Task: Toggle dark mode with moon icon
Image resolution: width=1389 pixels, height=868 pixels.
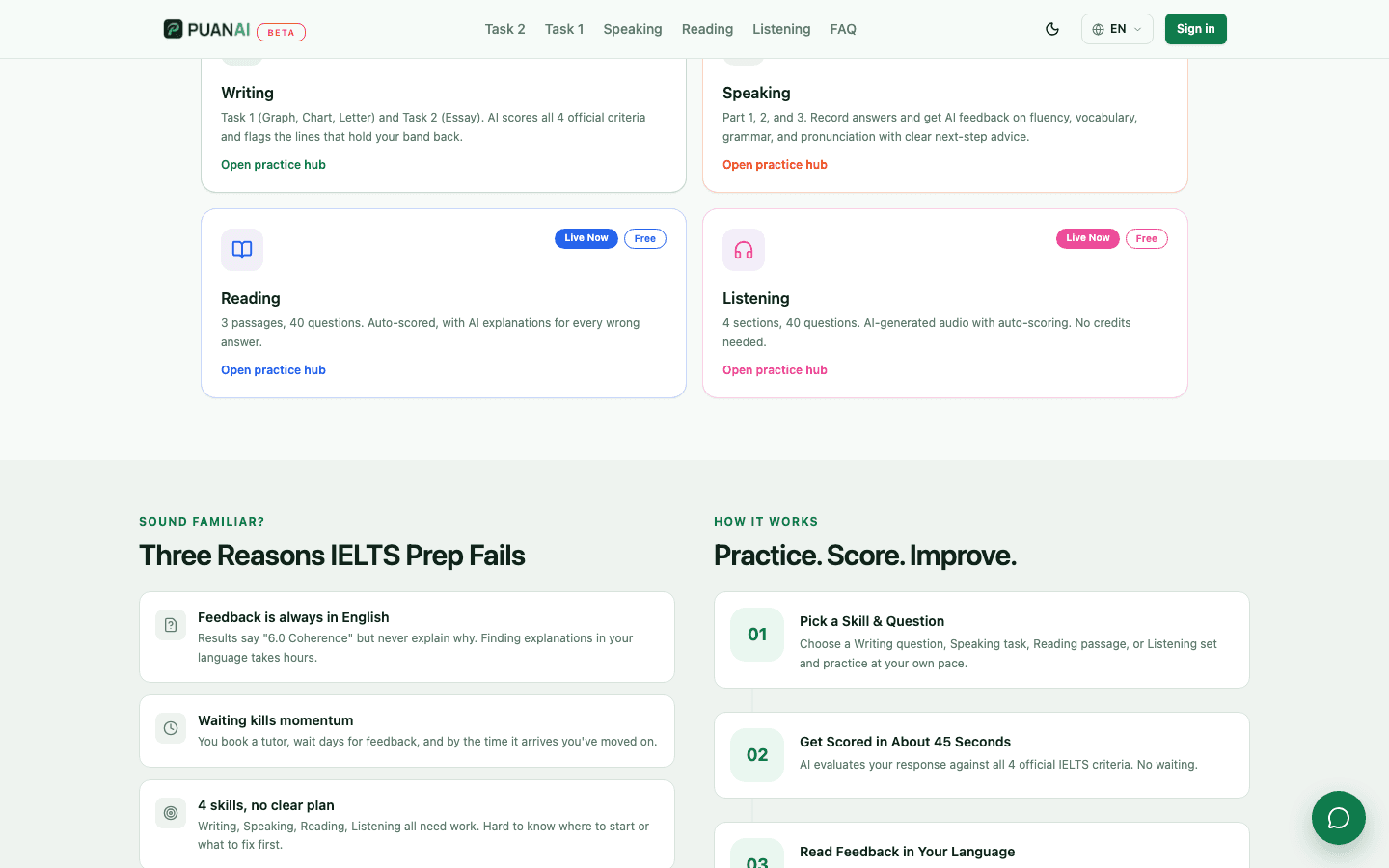Action: 1052,29
